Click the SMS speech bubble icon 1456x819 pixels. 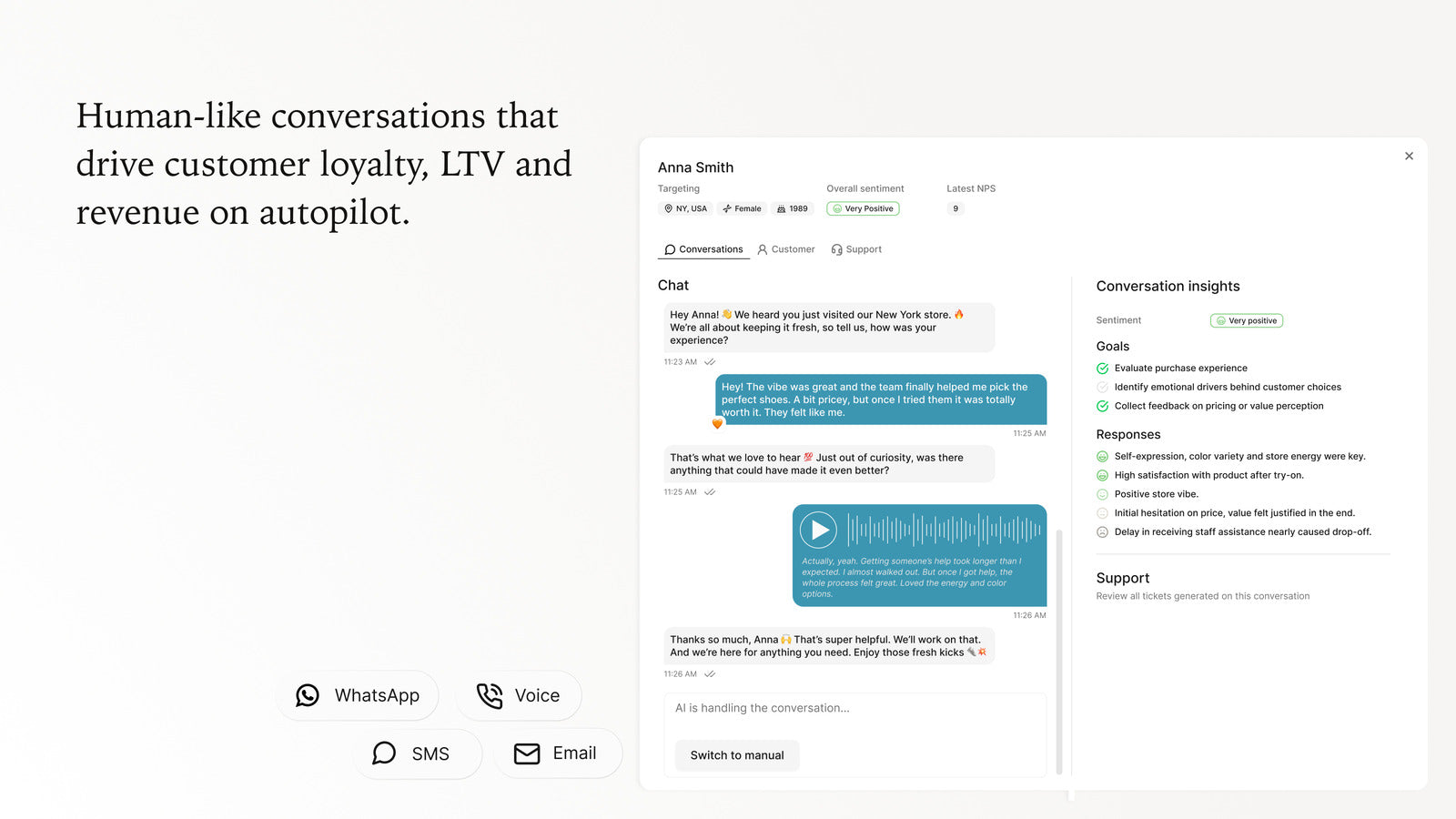(x=384, y=753)
